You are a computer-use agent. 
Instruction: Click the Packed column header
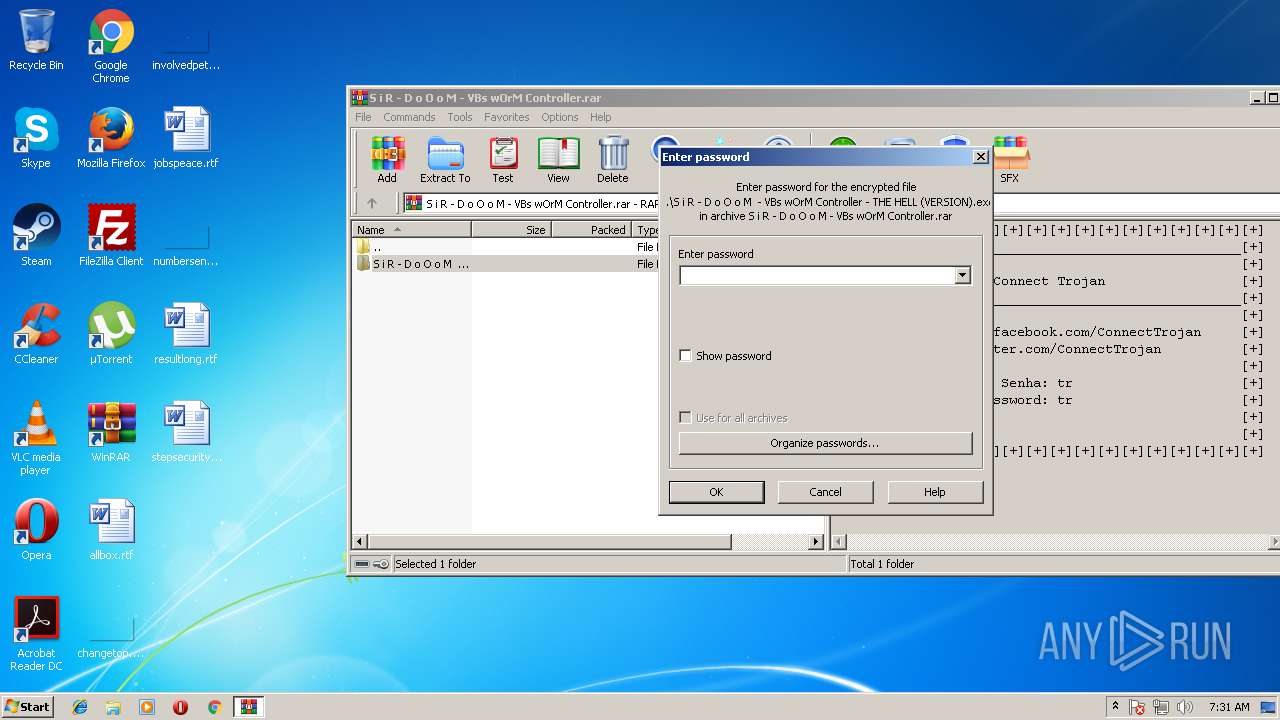click(x=591, y=230)
